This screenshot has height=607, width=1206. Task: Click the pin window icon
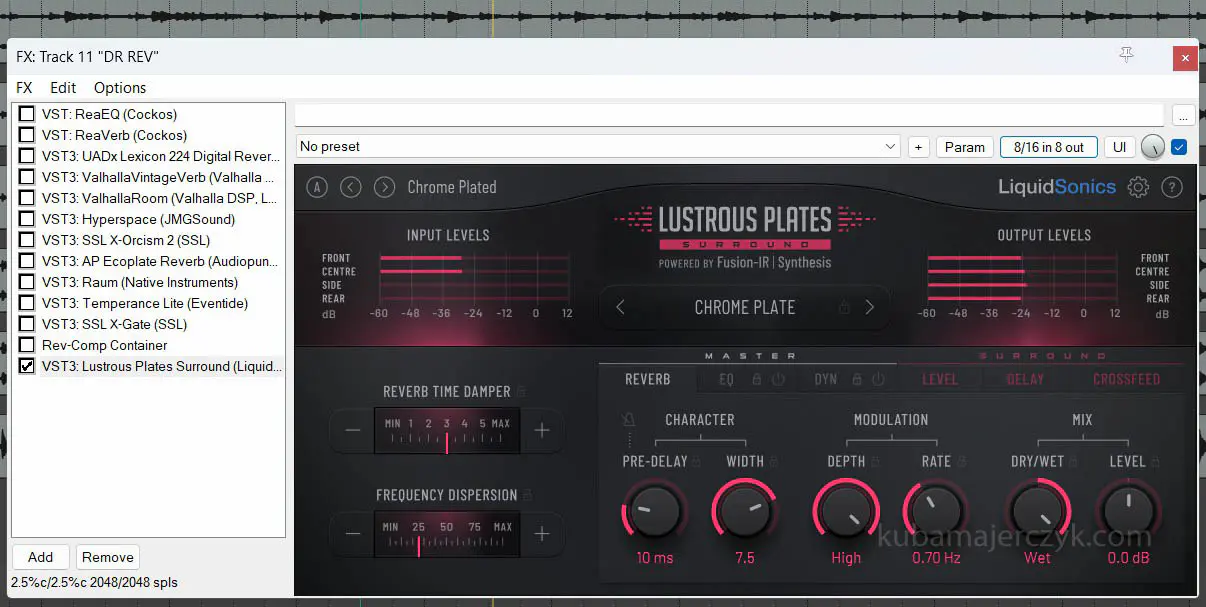click(x=1126, y=56)
